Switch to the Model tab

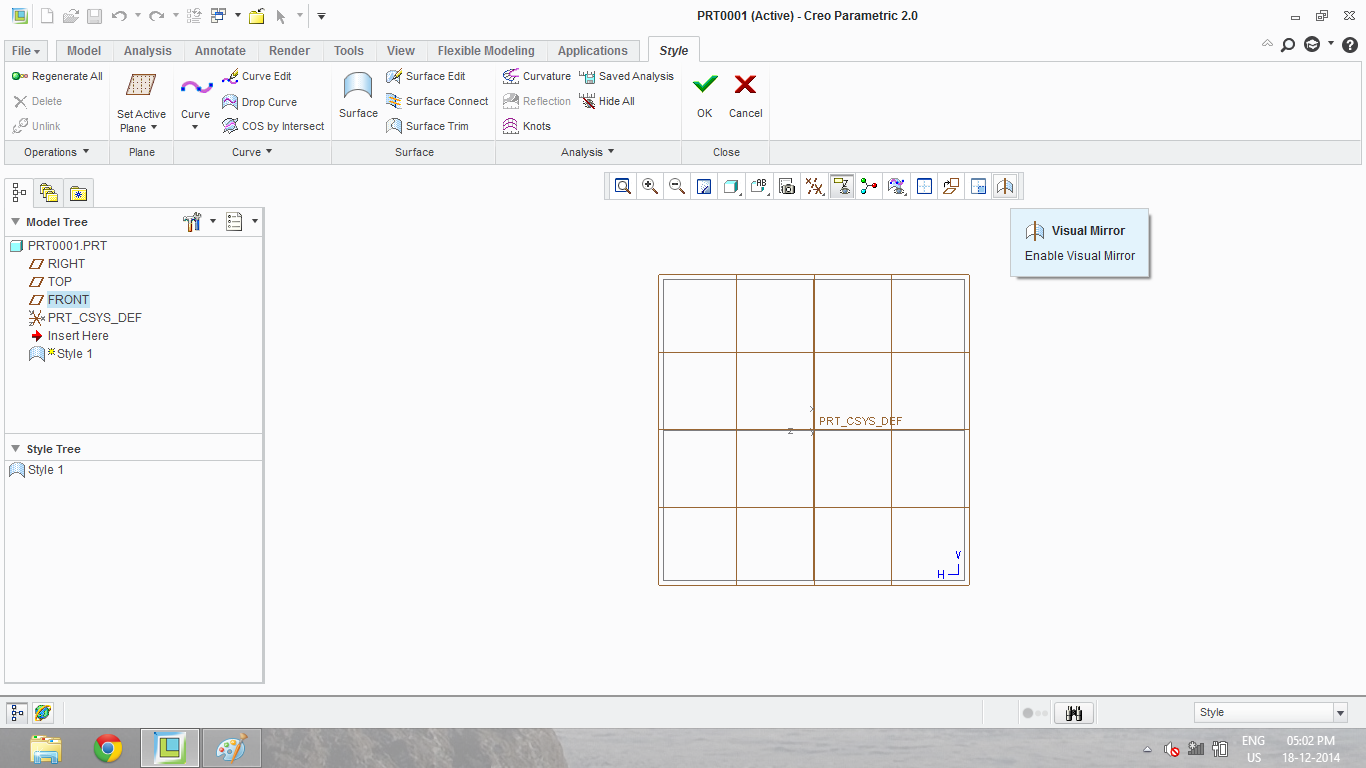tap(84, 51)
